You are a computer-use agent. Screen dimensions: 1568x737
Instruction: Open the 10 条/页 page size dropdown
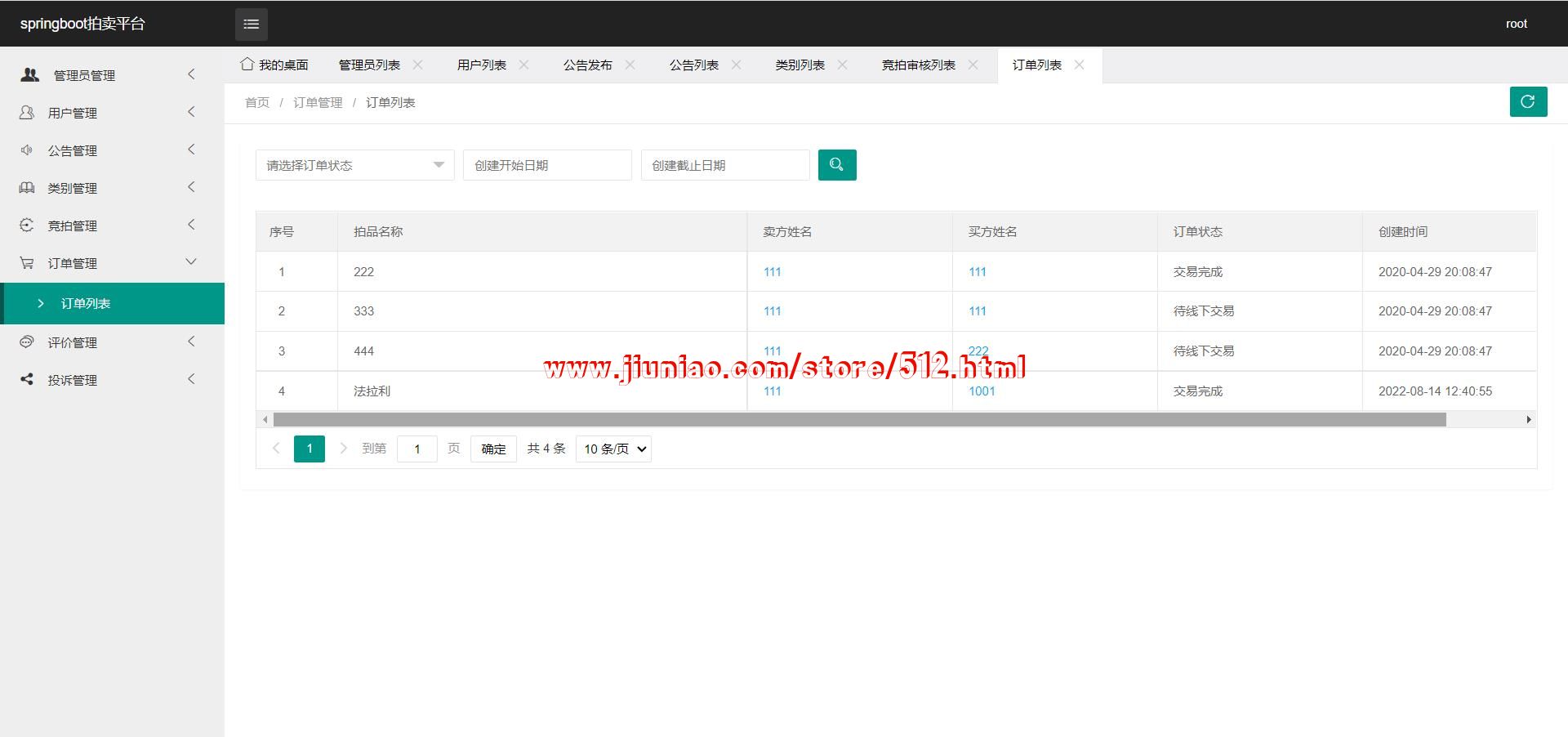[x=613, y=449]
